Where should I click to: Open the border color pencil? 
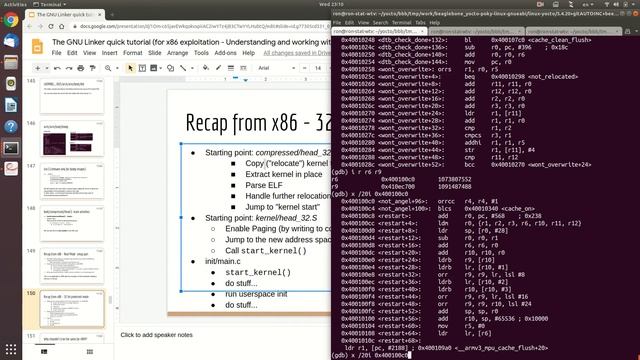(x=218, y=68)
